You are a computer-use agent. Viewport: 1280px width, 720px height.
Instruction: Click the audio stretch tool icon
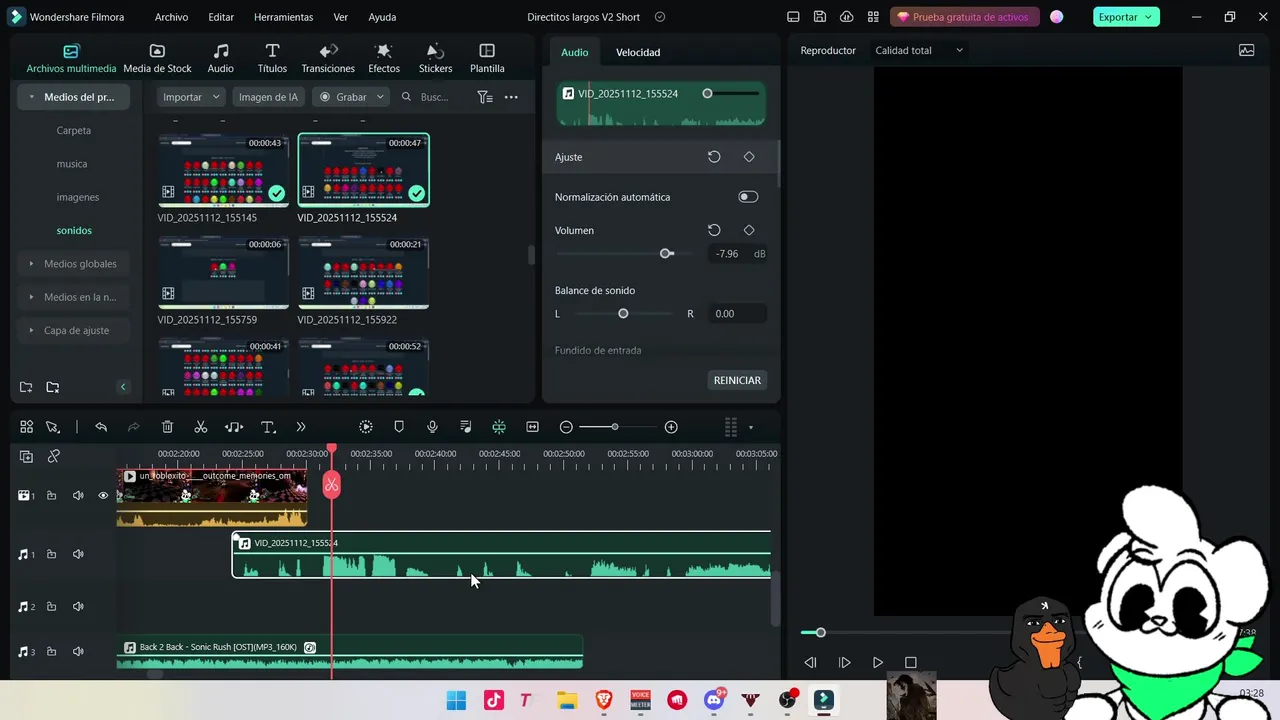[x=234, y=427]
